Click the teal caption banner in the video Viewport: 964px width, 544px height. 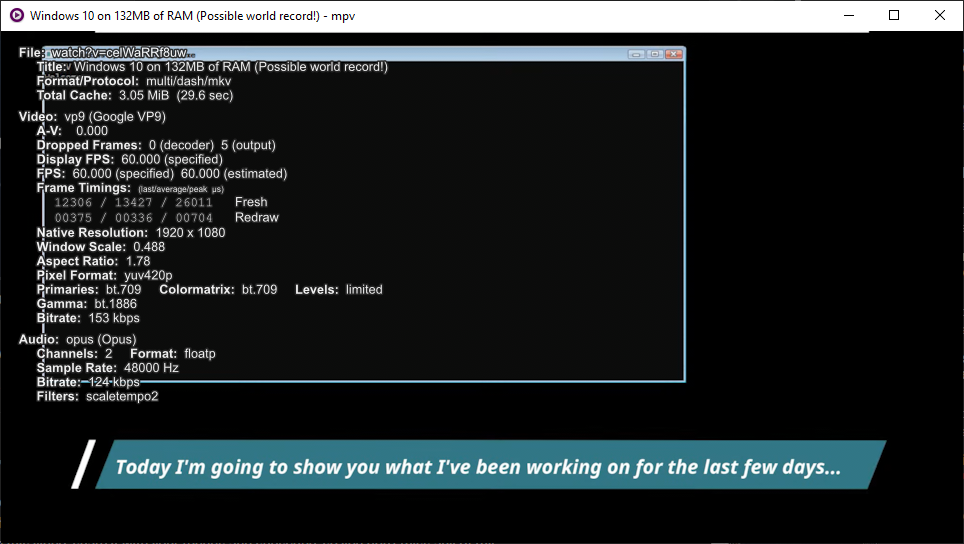click(x=490, y=465)
